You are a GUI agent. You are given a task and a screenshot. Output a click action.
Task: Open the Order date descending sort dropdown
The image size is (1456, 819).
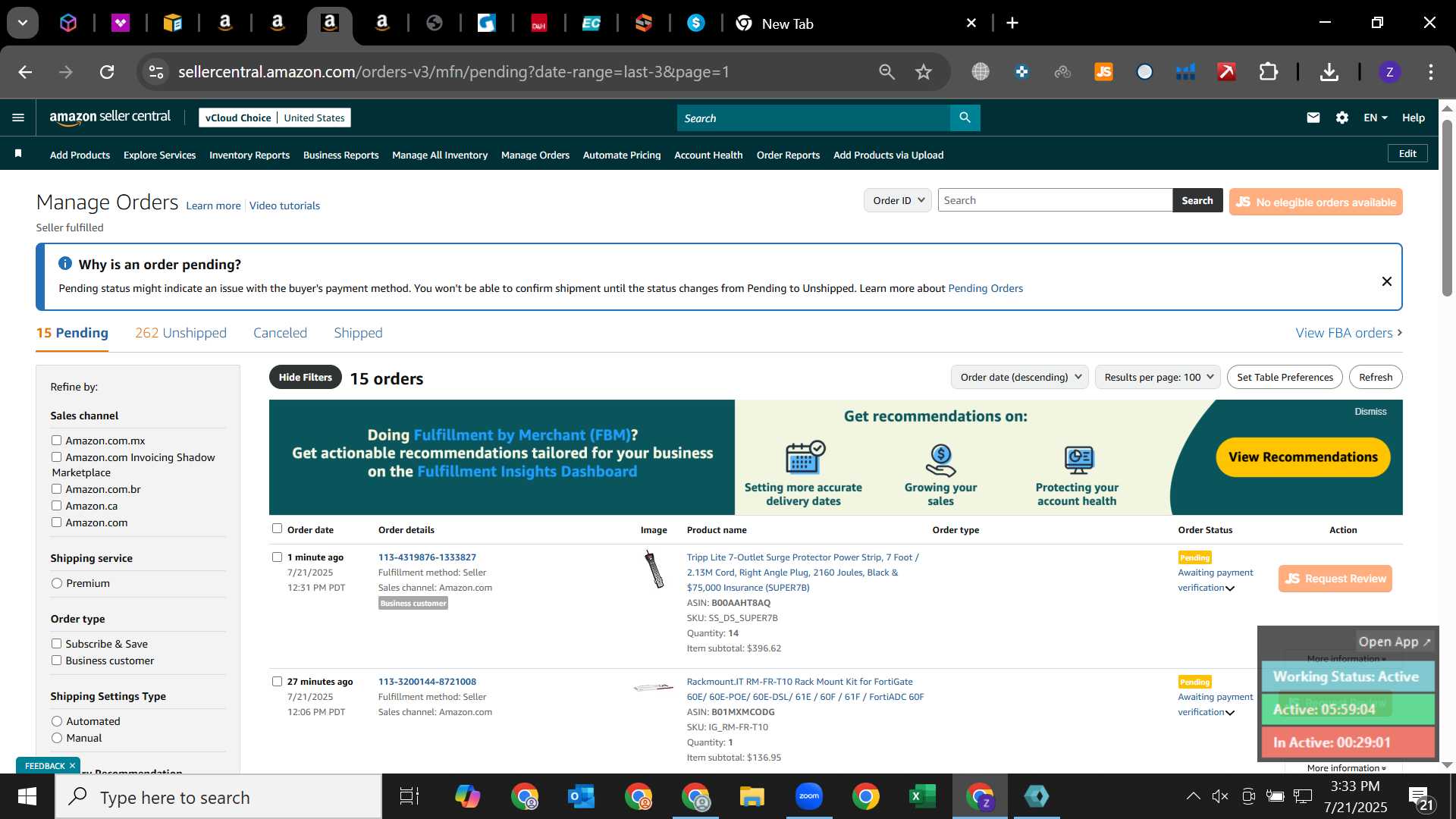[x=1020, y=377]
